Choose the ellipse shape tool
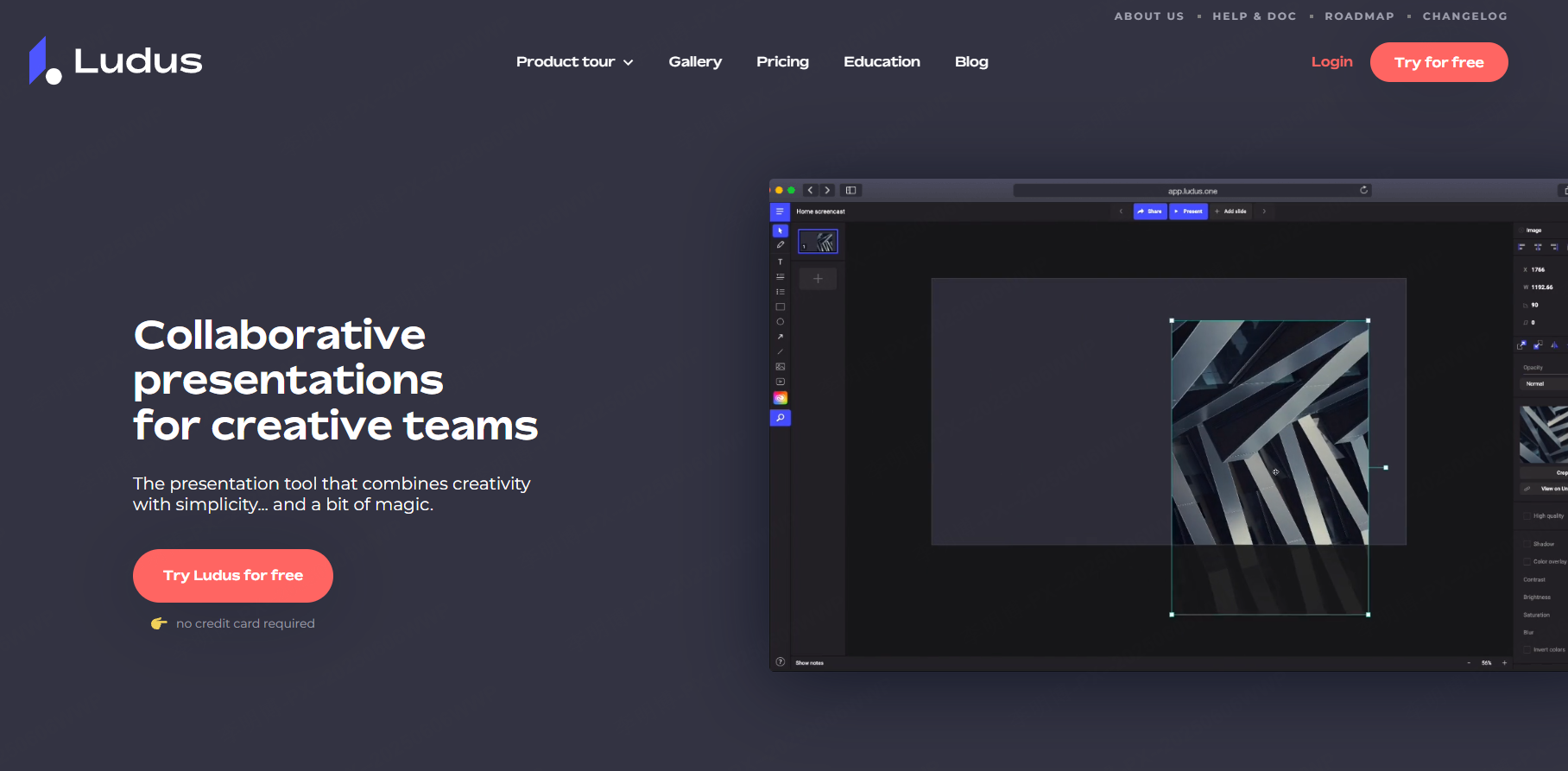 pyautogui.click(x=781, y=322)
